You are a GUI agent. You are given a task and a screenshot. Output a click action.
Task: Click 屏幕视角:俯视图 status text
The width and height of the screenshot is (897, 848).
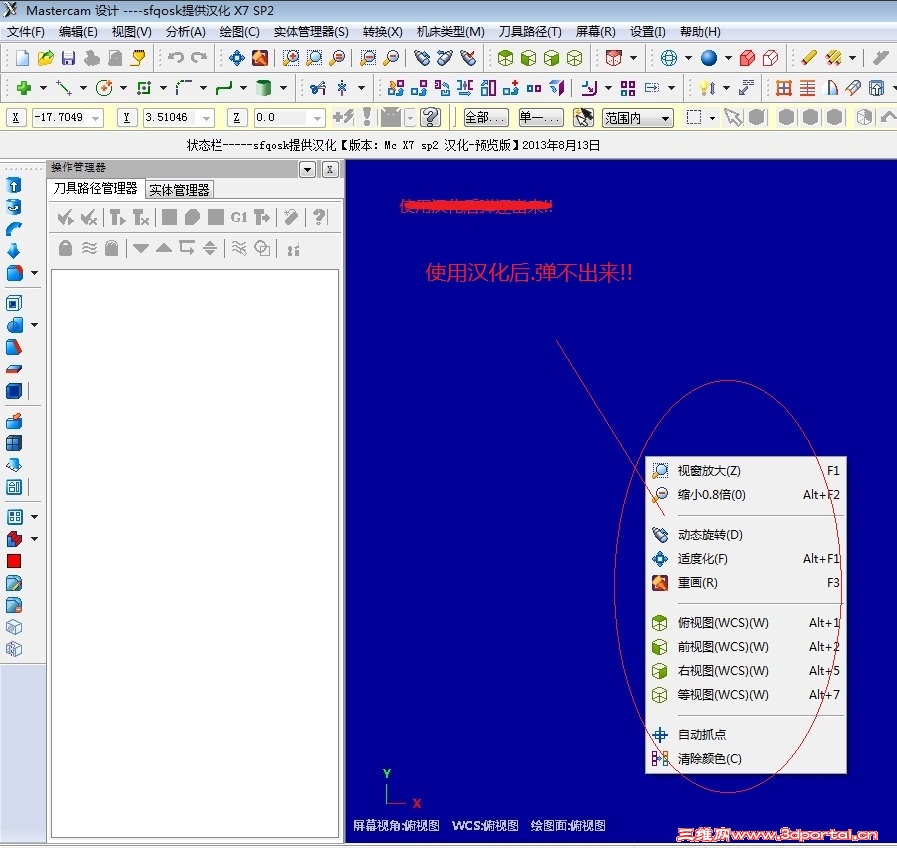click(396, 826)
